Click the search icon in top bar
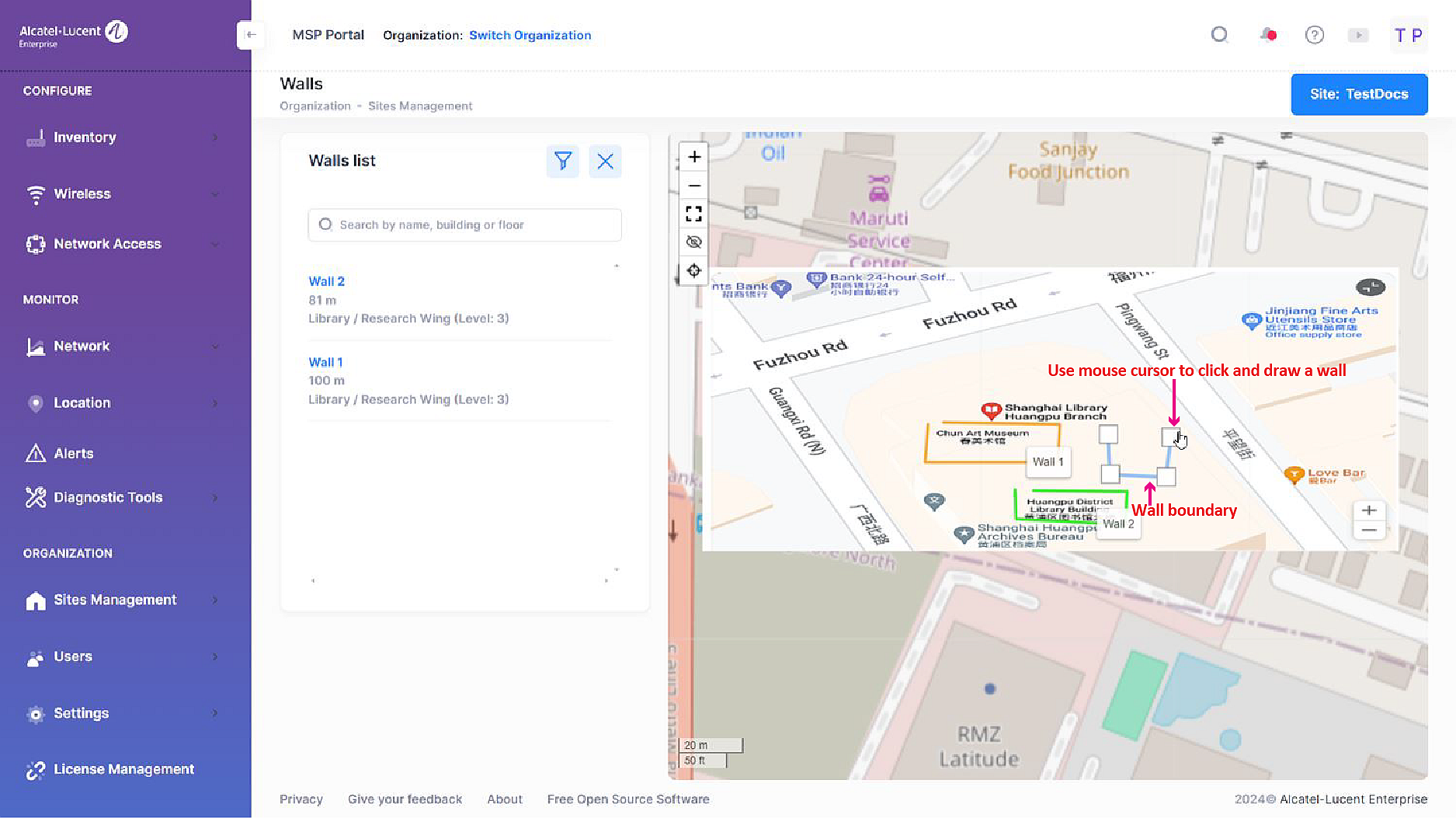 tap(1219, 35)
